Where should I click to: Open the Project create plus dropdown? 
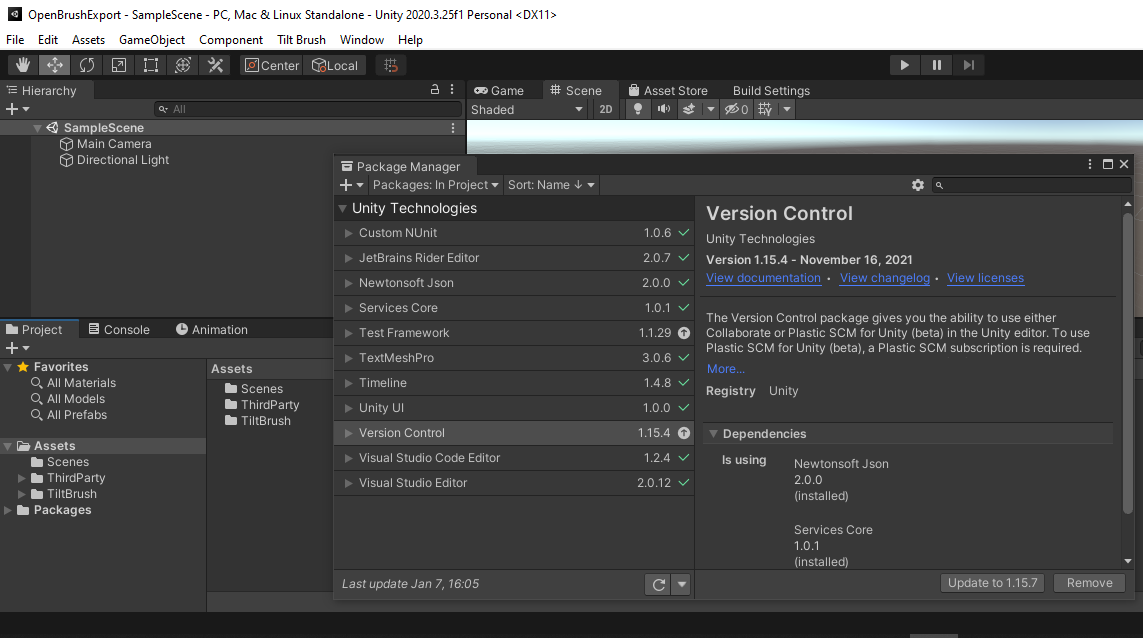(17, 348)
